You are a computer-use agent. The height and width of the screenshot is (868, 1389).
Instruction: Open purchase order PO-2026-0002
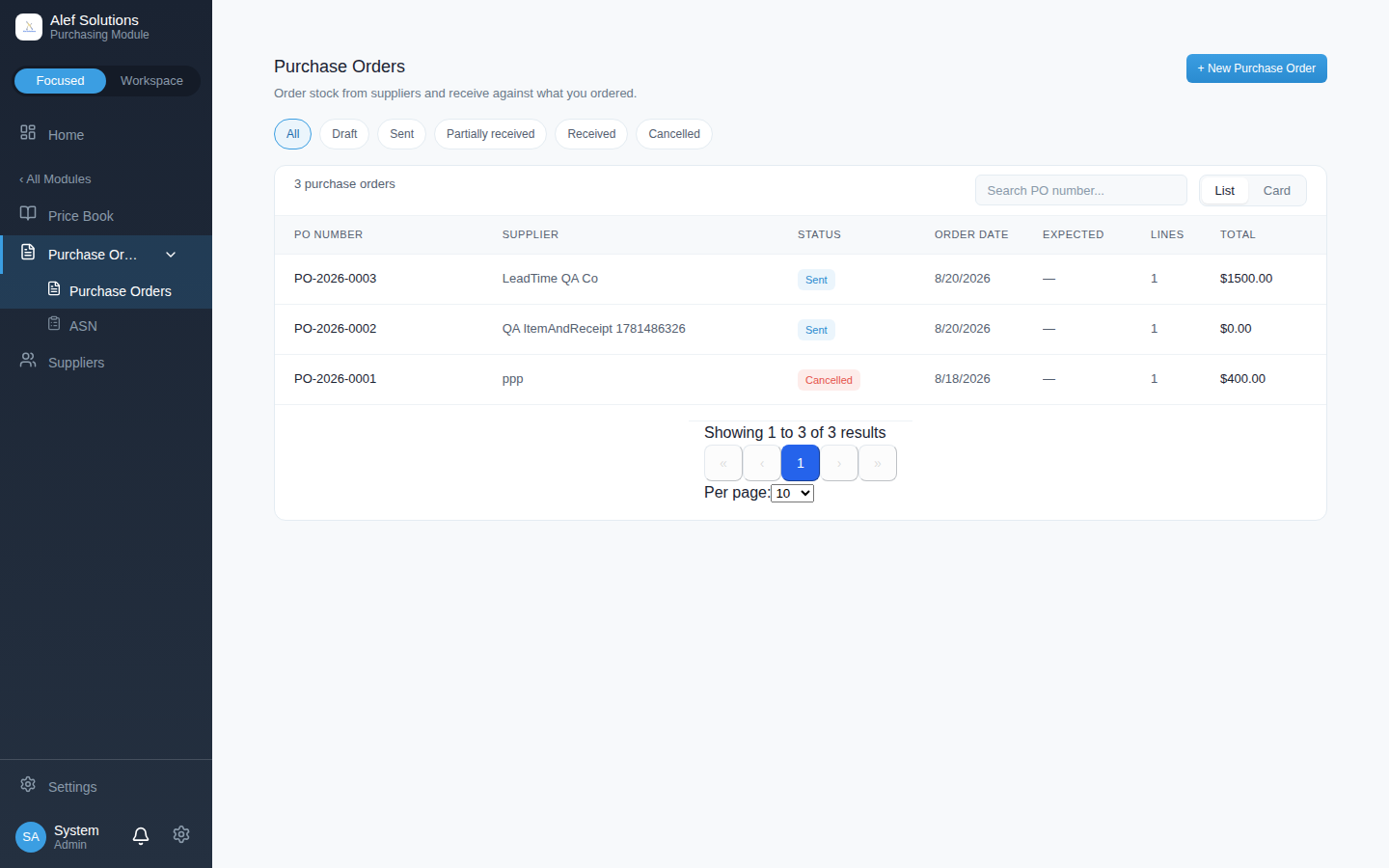(335, 329)
